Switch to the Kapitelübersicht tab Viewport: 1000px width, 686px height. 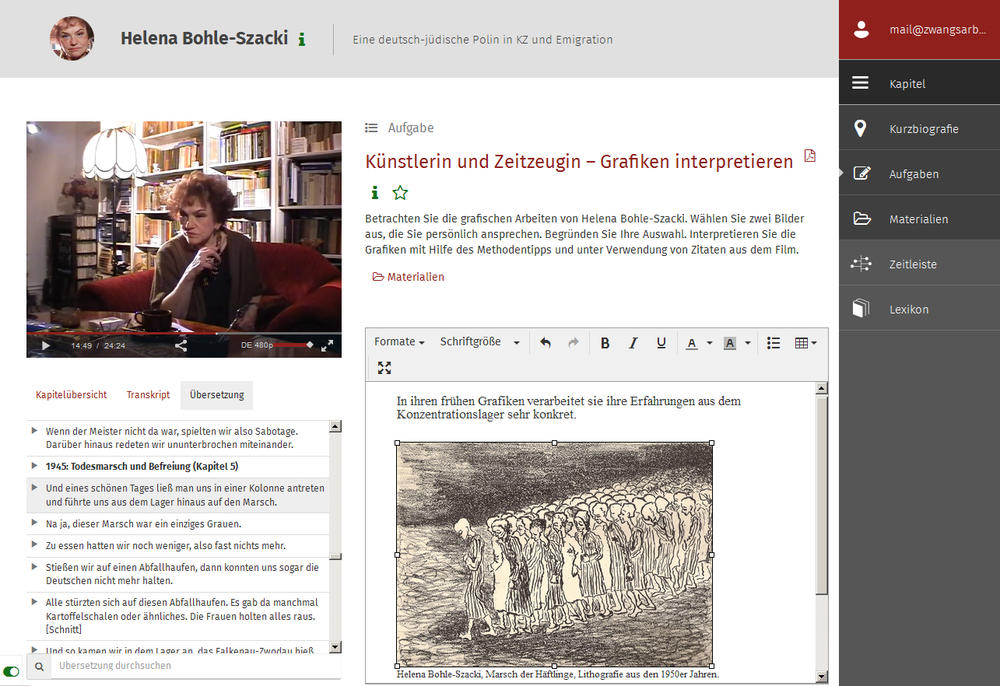coord(71,395)
